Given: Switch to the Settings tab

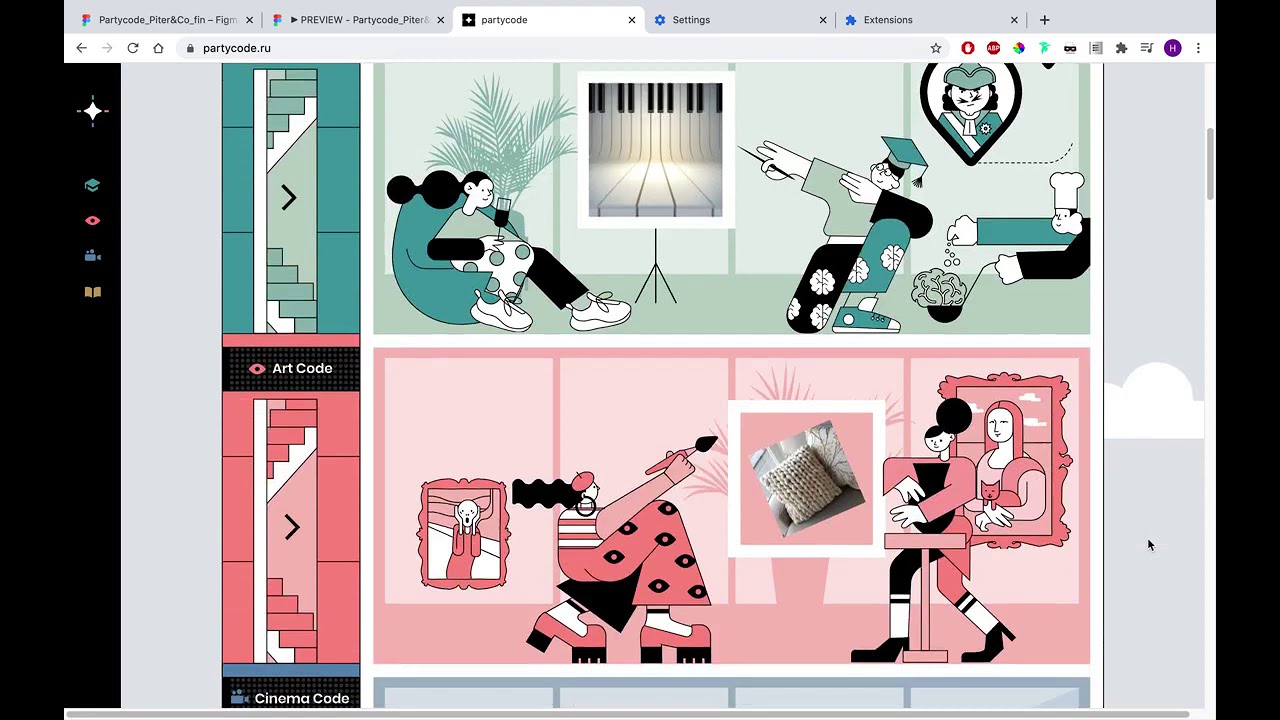Looking at the screenshot, I should pos(740,20).
